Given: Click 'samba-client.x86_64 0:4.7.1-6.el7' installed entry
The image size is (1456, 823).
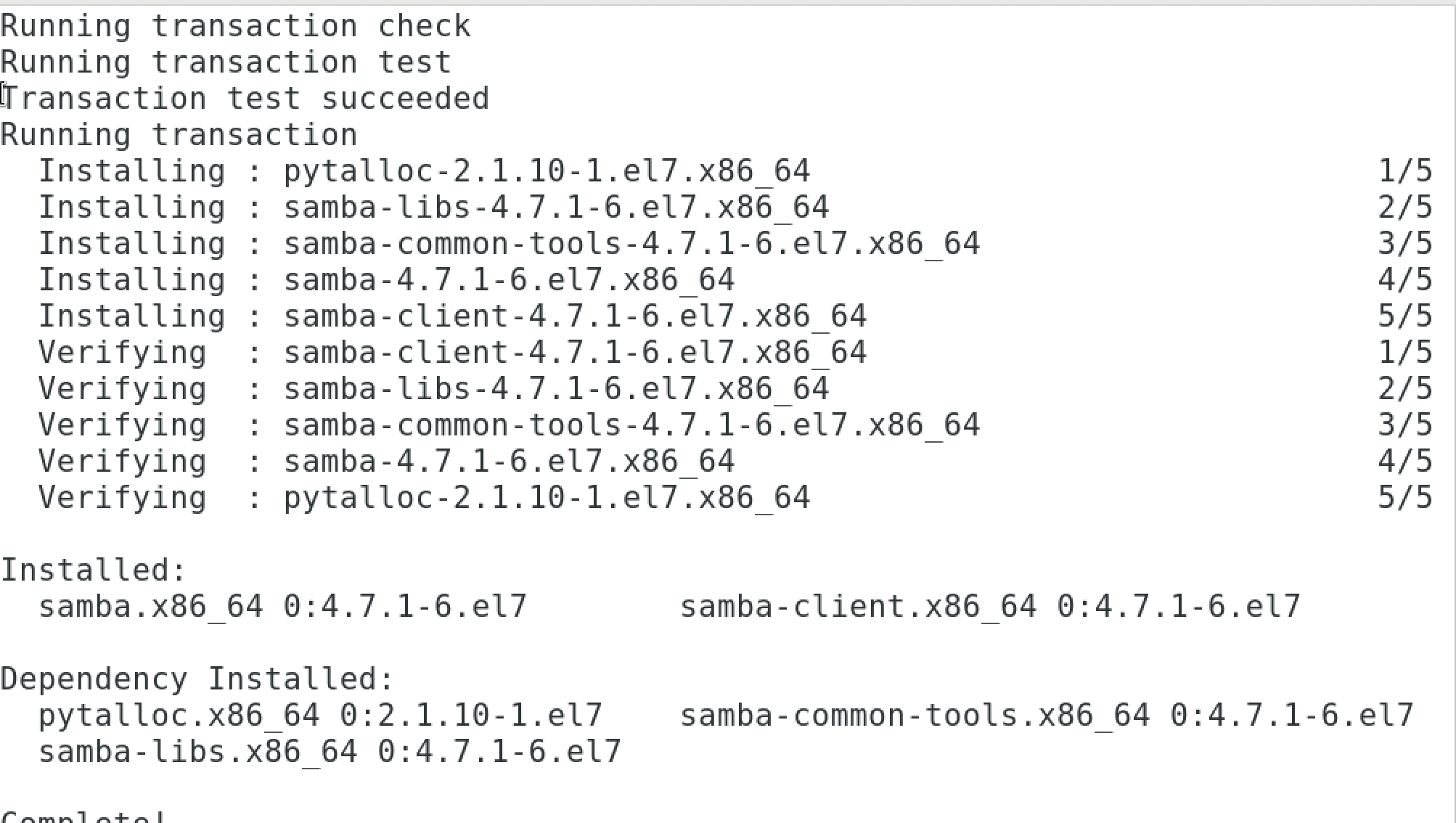Looking at the screenshot, I should click(990, 607).
